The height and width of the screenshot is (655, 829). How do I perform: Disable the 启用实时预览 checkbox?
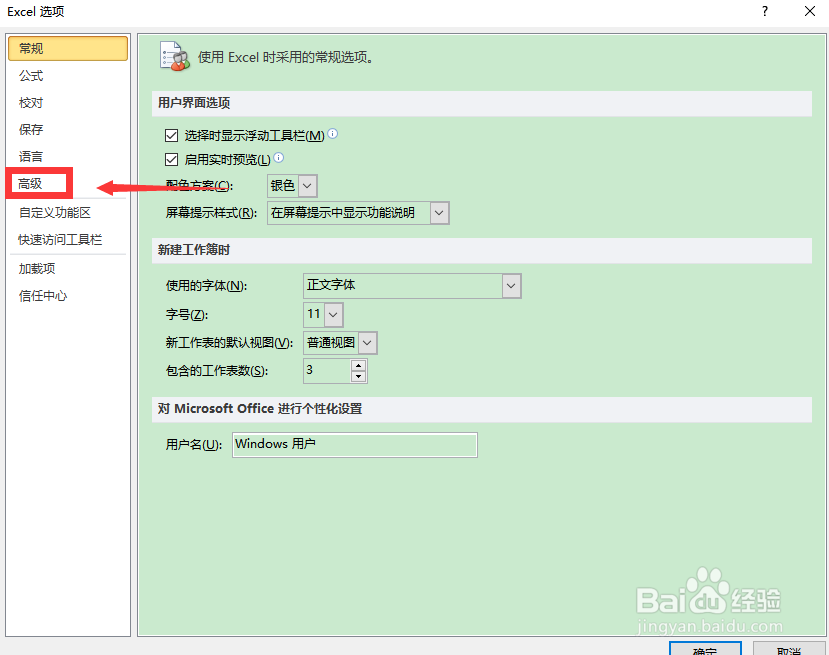pos(172,158)
